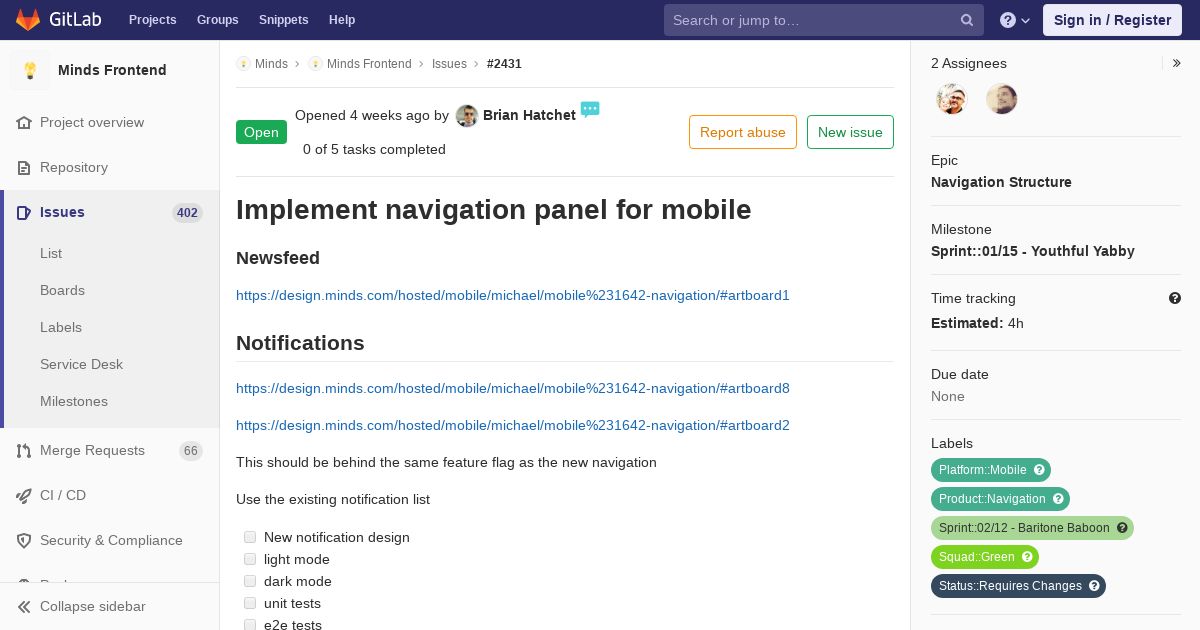Click the second assignee avatar

[x=1001, y=99]
